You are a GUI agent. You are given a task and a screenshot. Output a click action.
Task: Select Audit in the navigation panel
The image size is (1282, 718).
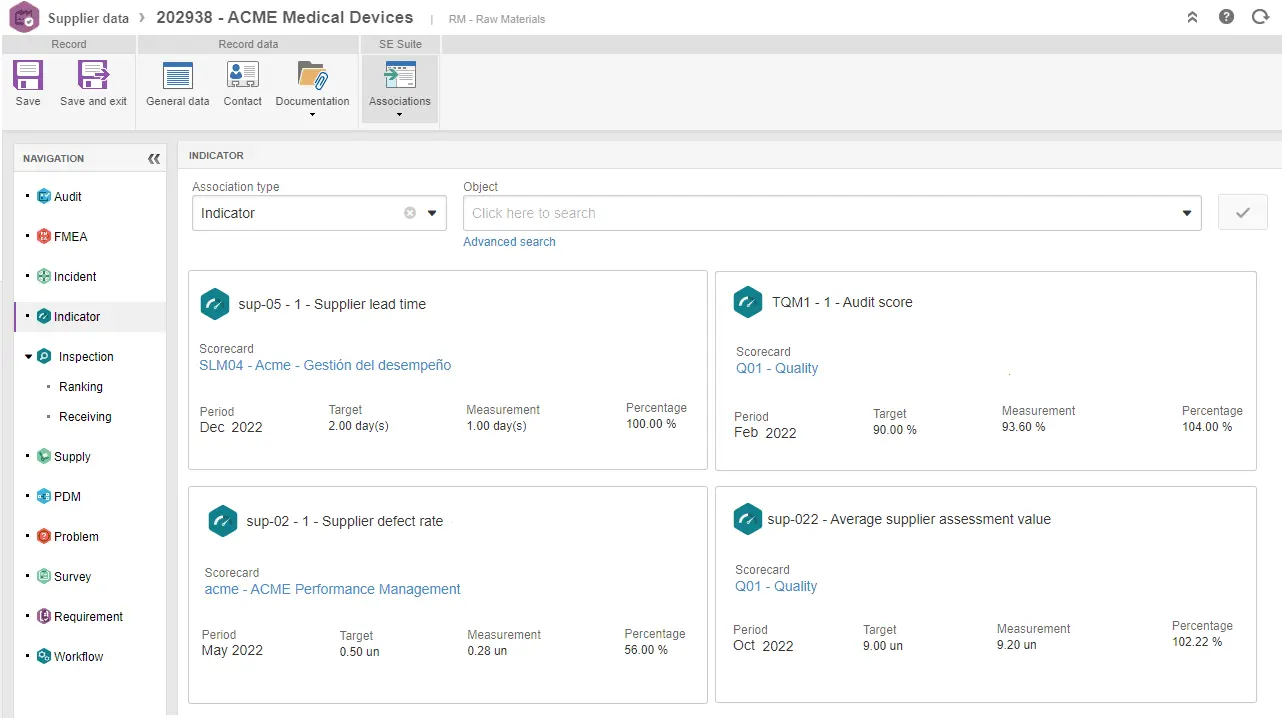tap(67, 197)
